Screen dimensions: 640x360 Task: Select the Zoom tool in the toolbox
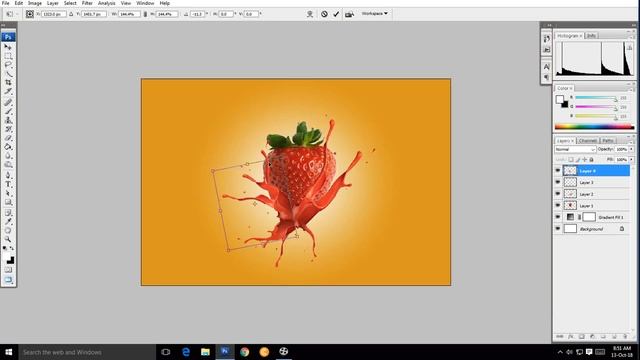pos(8,239)
